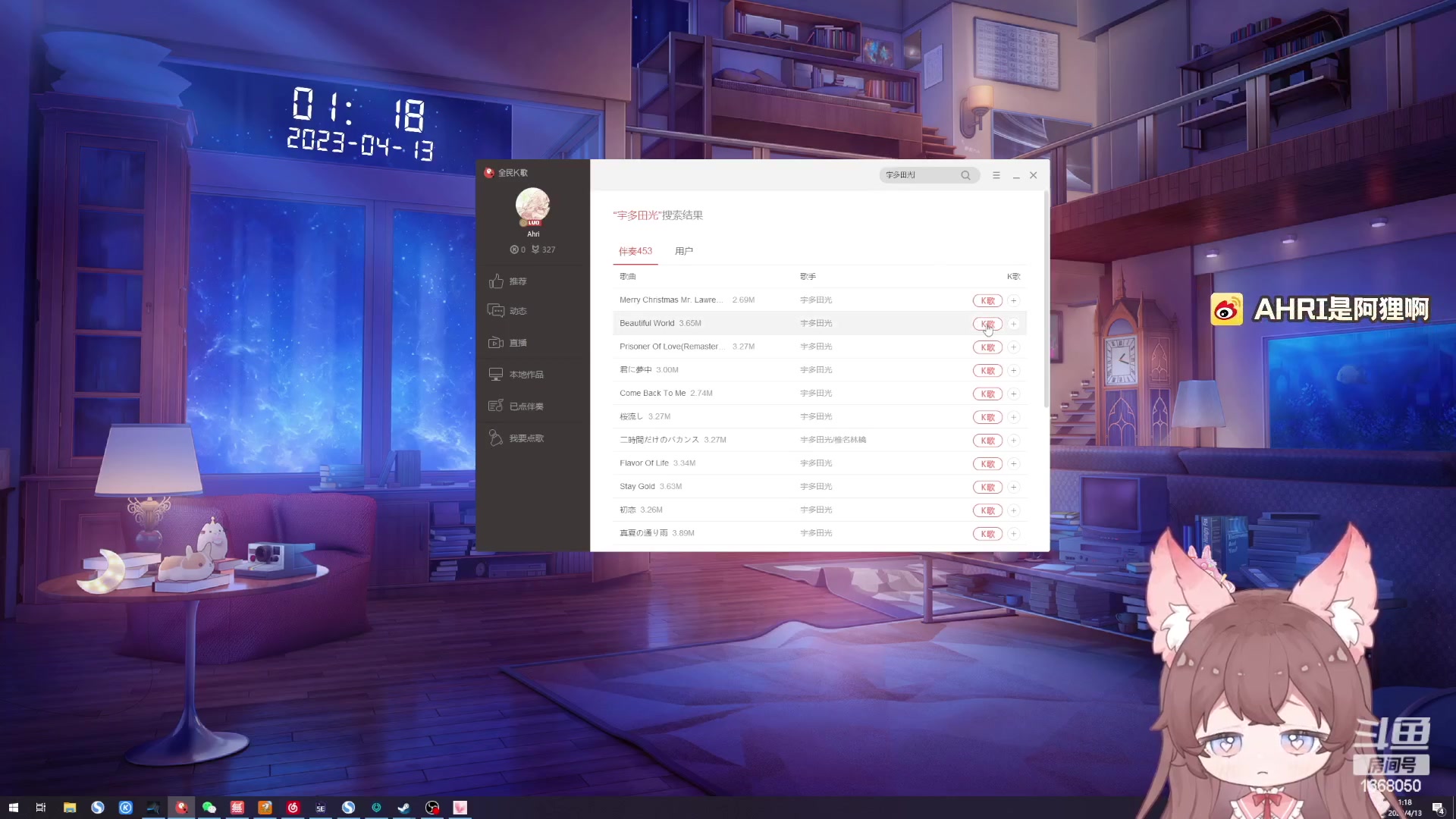Add 君に夢中 with the plus icon
1456x819 pixels.
[x=1013, y=371]
